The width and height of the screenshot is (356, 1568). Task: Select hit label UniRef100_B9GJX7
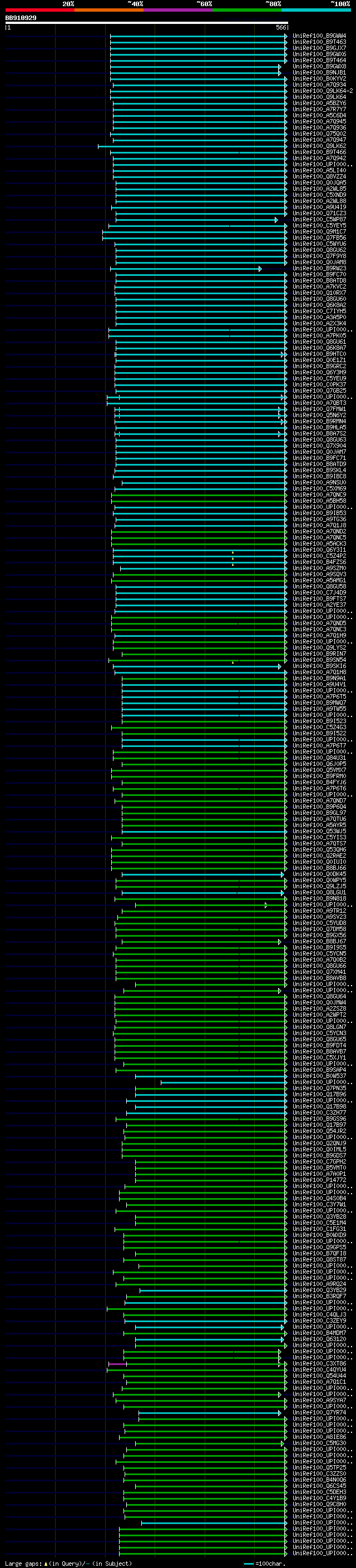[319, 48]
